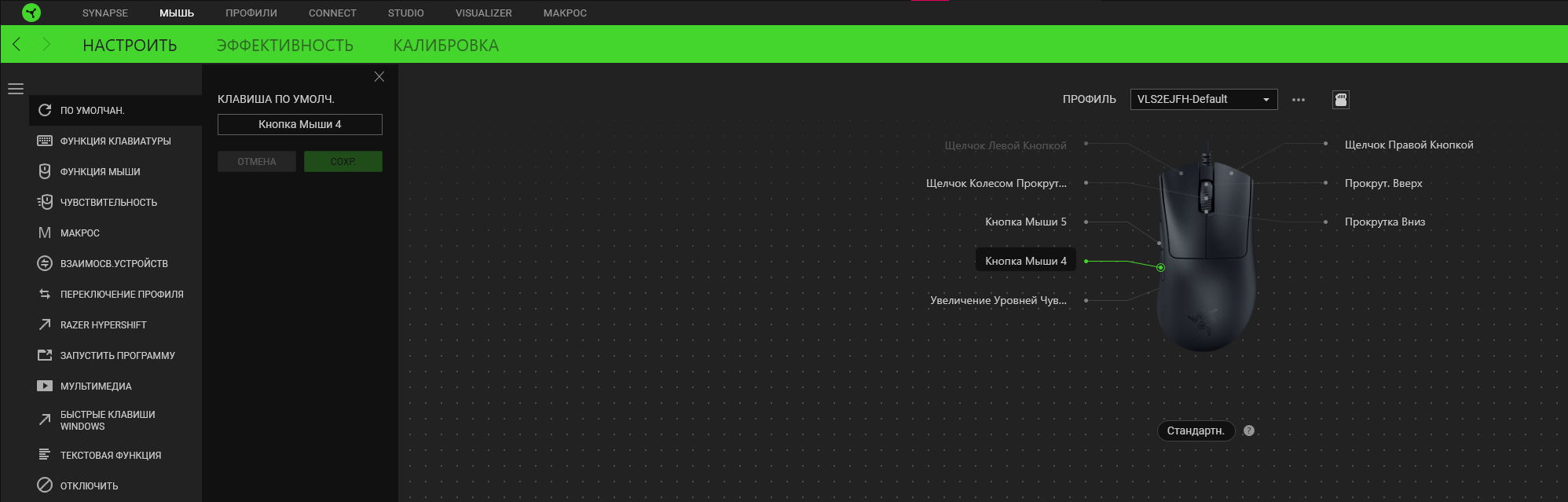Open the profile three-dots options menu
The height and width of the screenshot is (502, 1568).
1299,100
